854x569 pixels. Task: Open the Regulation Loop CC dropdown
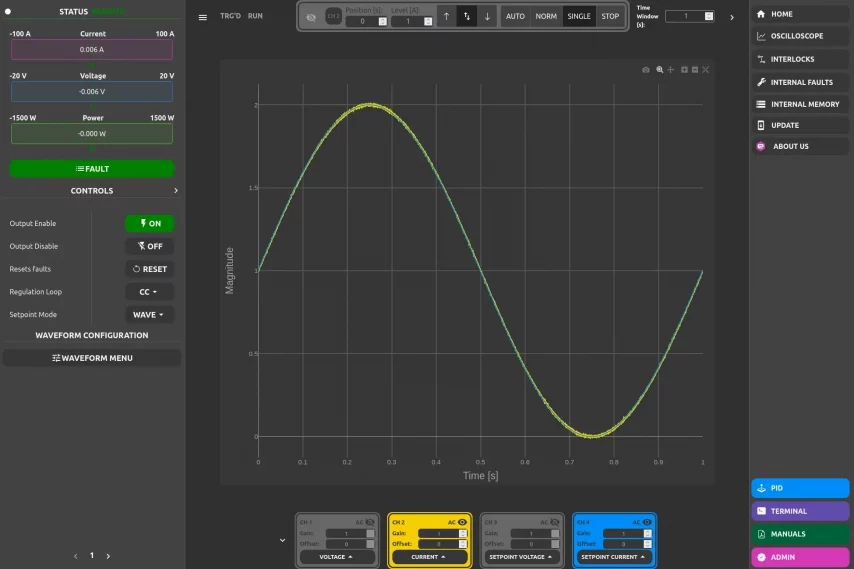click(149, 292)
